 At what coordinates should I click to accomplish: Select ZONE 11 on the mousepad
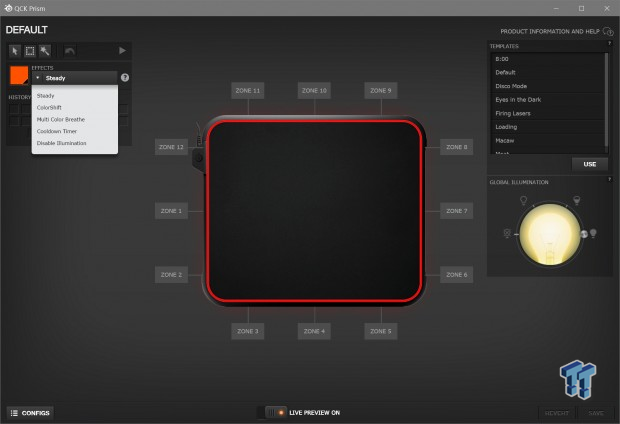click(x=248, y=91)
